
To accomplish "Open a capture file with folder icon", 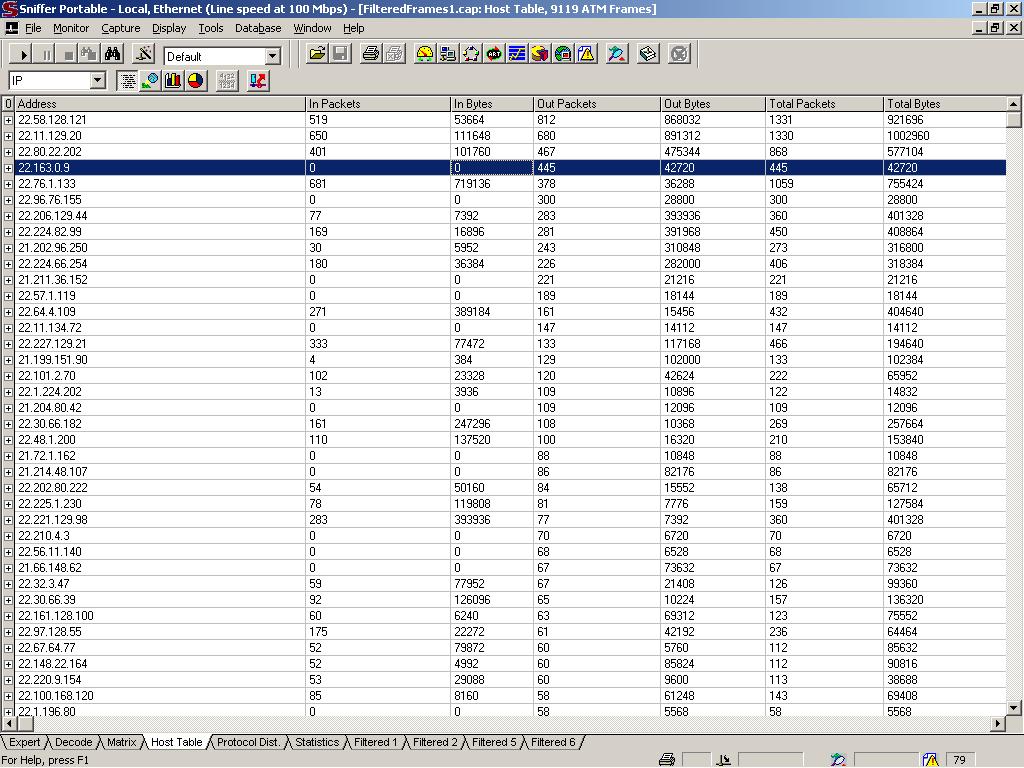I will click(317, 54).
